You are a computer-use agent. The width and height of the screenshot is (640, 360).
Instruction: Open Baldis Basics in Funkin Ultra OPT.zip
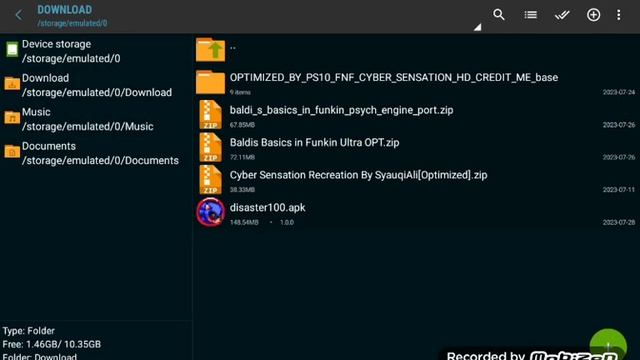pyautogui.click(x=314, y=142)
